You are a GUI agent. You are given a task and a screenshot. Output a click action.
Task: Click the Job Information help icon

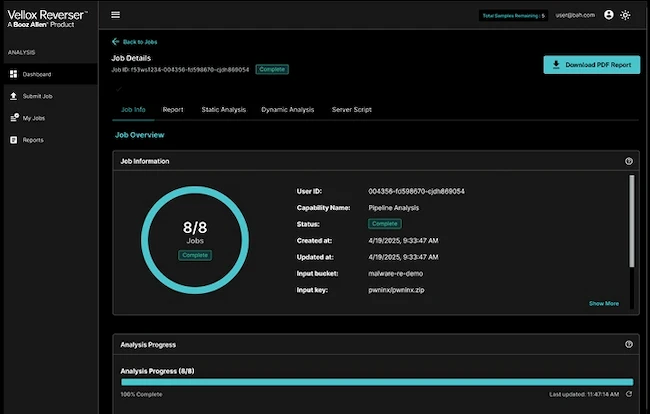pos(629,161)
